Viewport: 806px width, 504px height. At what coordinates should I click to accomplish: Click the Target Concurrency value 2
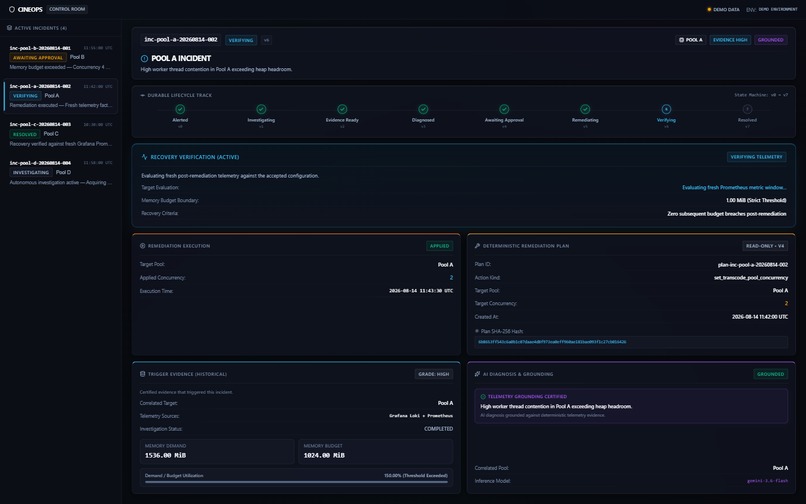(x=786, y=303)
